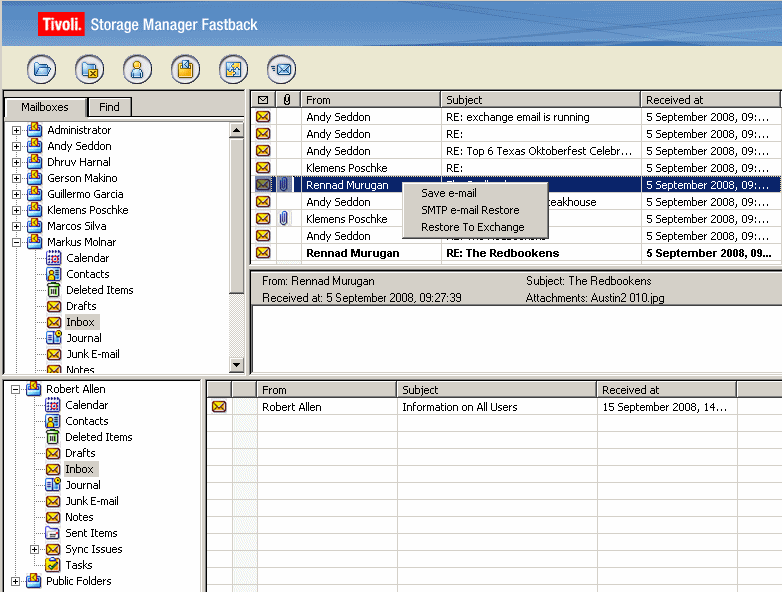782x592 pixels.
Task: Click Calendar icon under Robert Allen
Action: [52, 405]
